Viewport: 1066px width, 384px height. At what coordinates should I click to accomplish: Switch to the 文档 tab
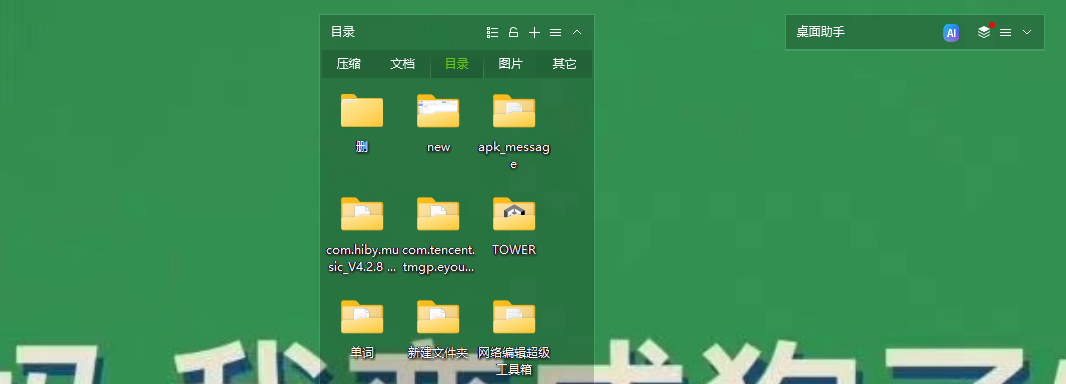[x=402, y=64]
